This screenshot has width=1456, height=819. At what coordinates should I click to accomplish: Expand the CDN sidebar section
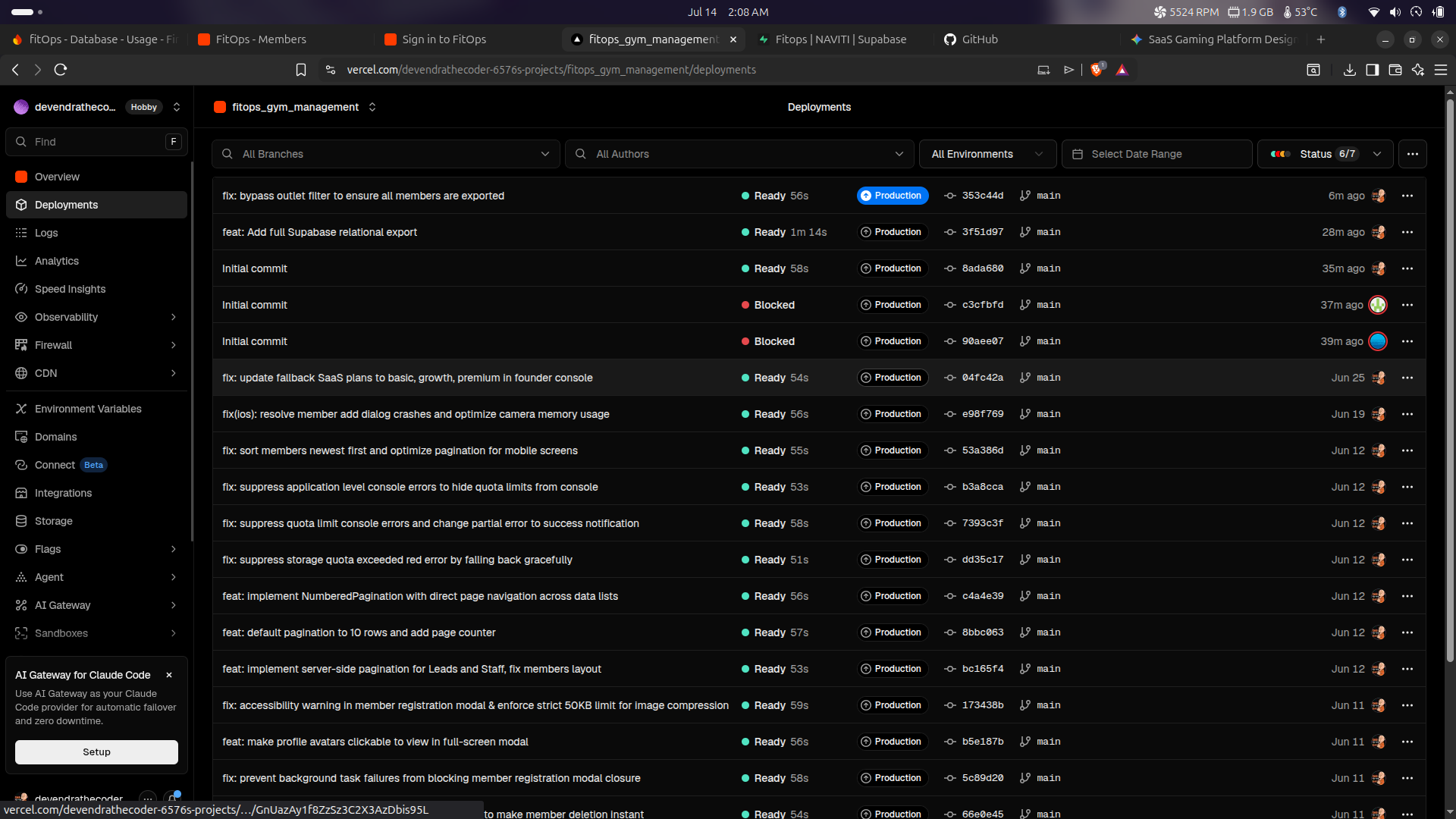(x=174, y=373)
